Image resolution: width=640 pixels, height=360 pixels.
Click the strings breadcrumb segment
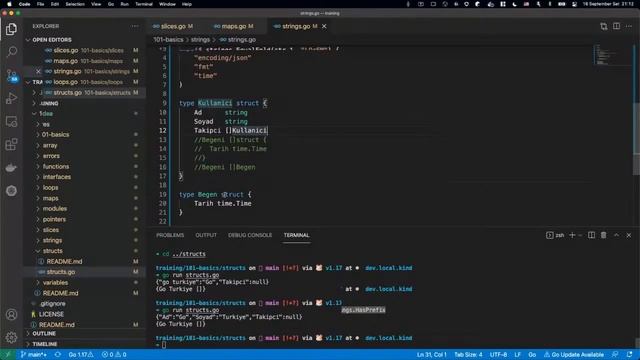tap(200, 40)
